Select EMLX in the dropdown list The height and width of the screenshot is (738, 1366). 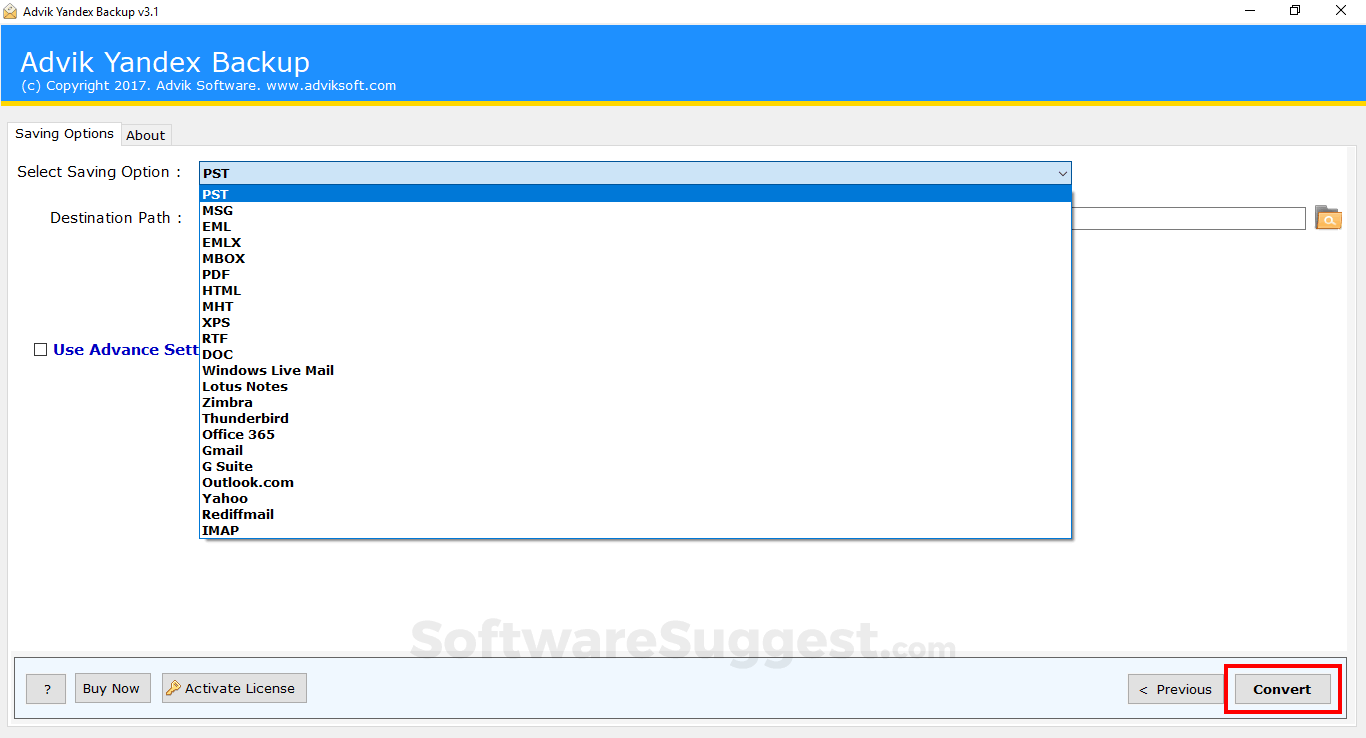(635, 242)
